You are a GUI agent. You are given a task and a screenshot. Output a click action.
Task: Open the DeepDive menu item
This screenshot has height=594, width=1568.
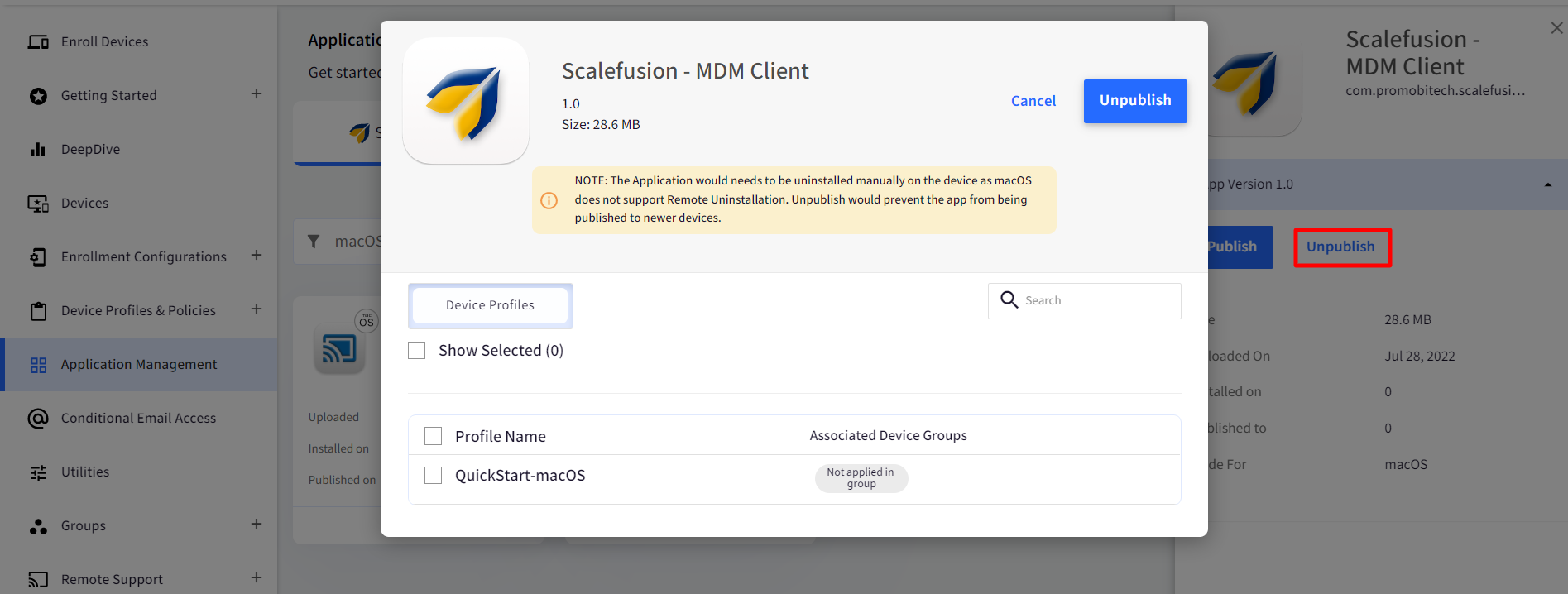91,150
